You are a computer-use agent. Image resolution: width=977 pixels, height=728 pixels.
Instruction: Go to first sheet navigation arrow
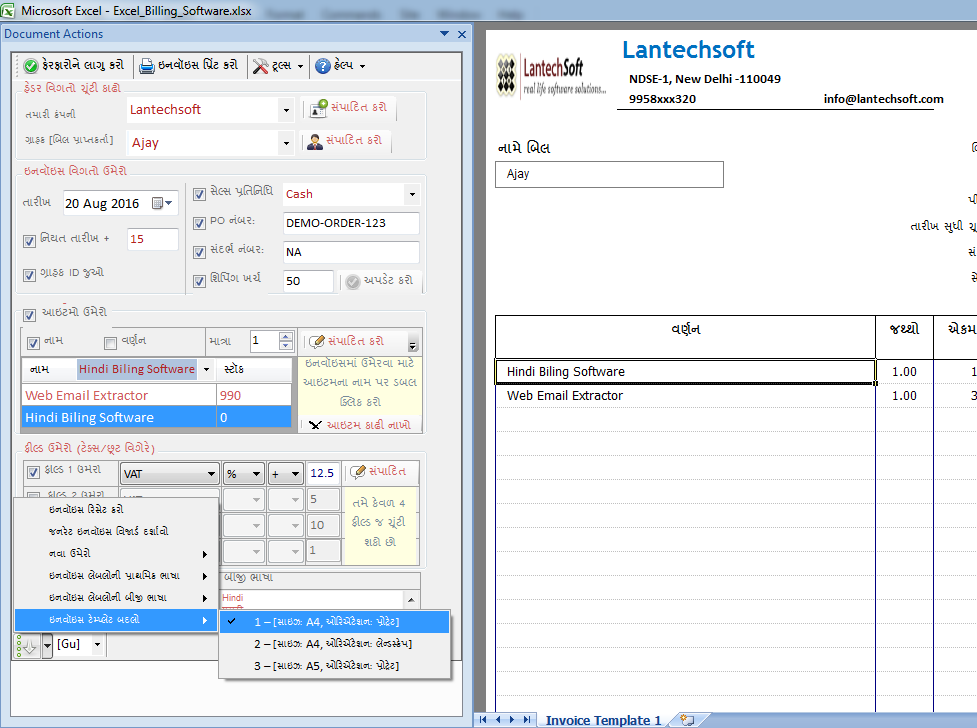tap(483, 720)
